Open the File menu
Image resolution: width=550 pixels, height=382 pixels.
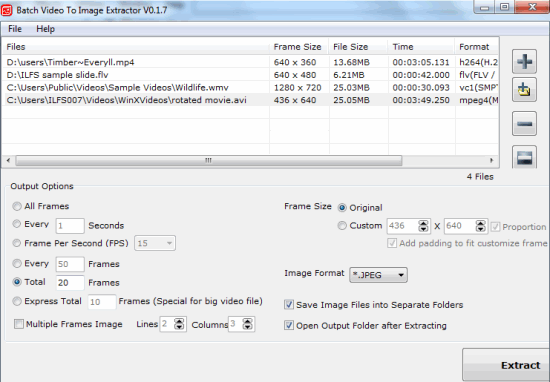tap(15, 29)
